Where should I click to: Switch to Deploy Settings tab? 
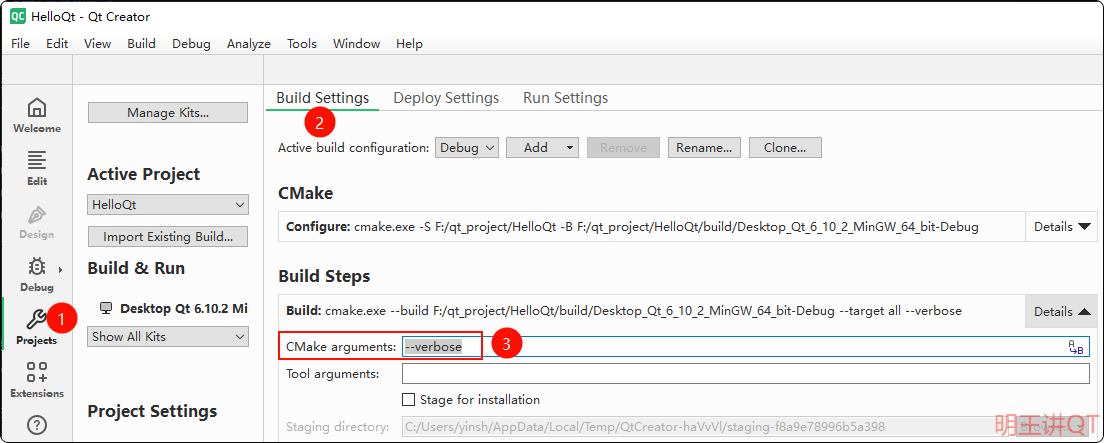click(446, 98)
